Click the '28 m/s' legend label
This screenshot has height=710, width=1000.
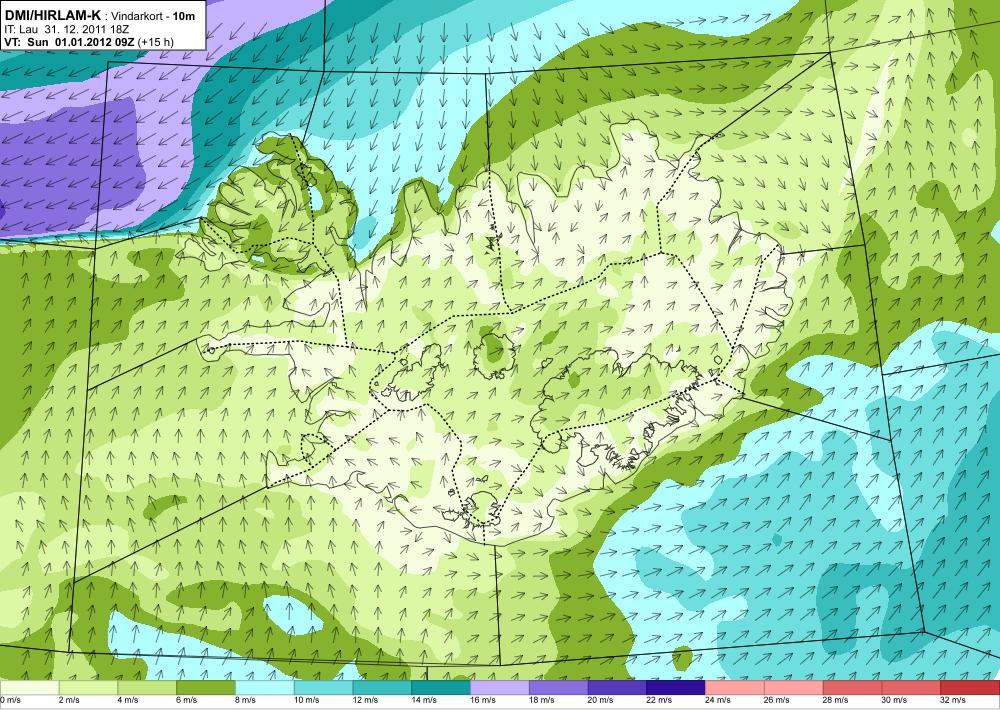(835, 700)
